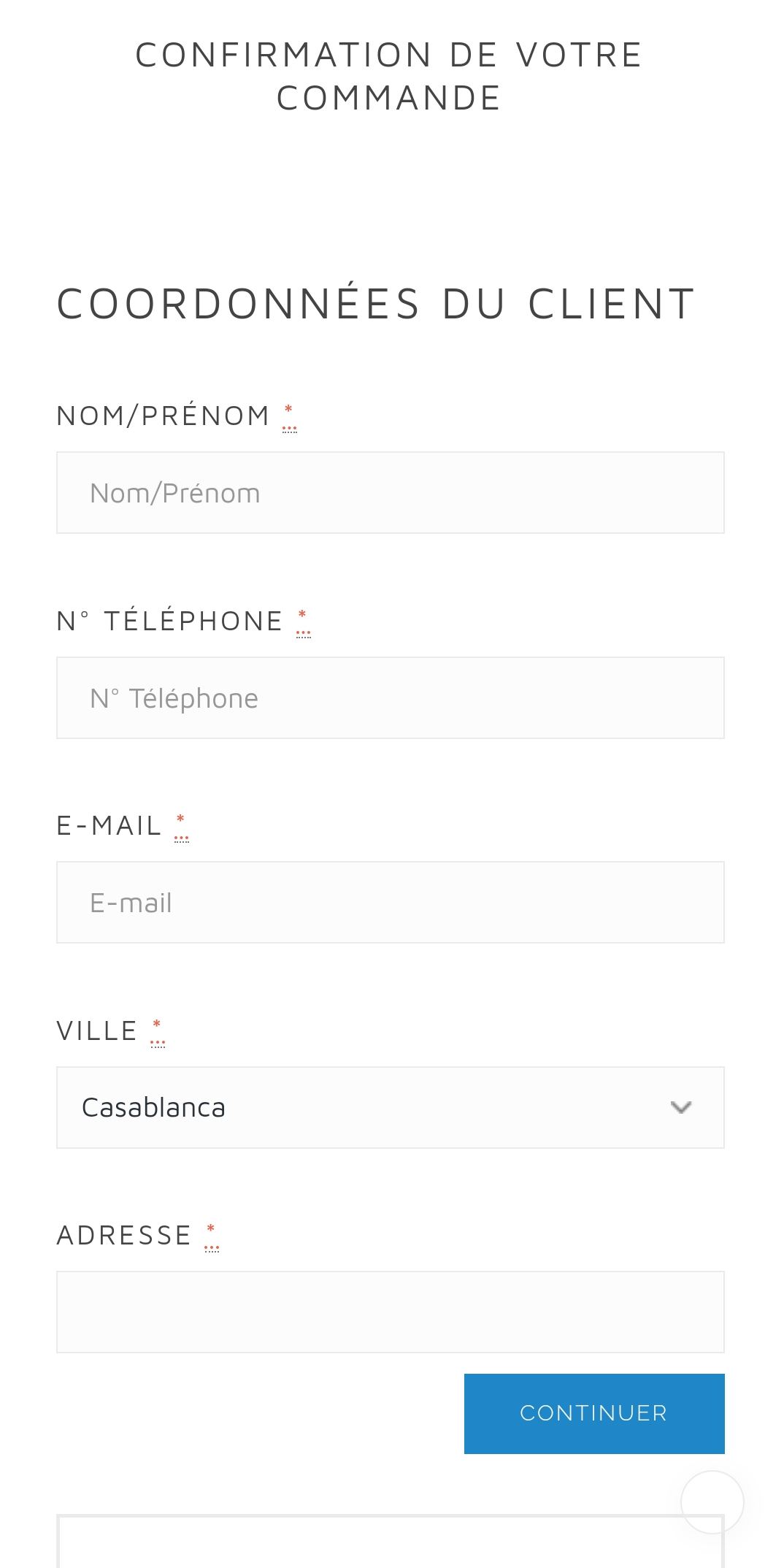Click the VILLE field label
Image resolution: width=784 pixels, height=1568 pixels.
pyautogui.click(x=97, y=1031)
